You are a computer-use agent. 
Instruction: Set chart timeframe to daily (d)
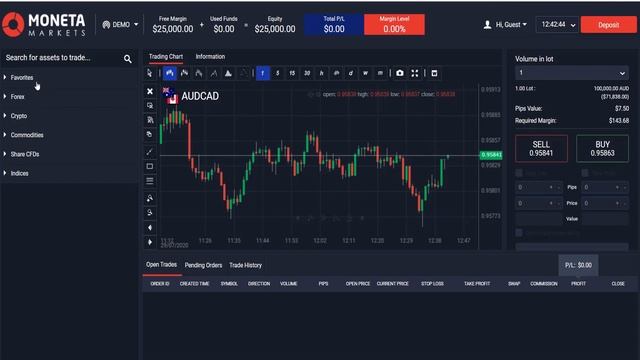(x=351, y=73)
